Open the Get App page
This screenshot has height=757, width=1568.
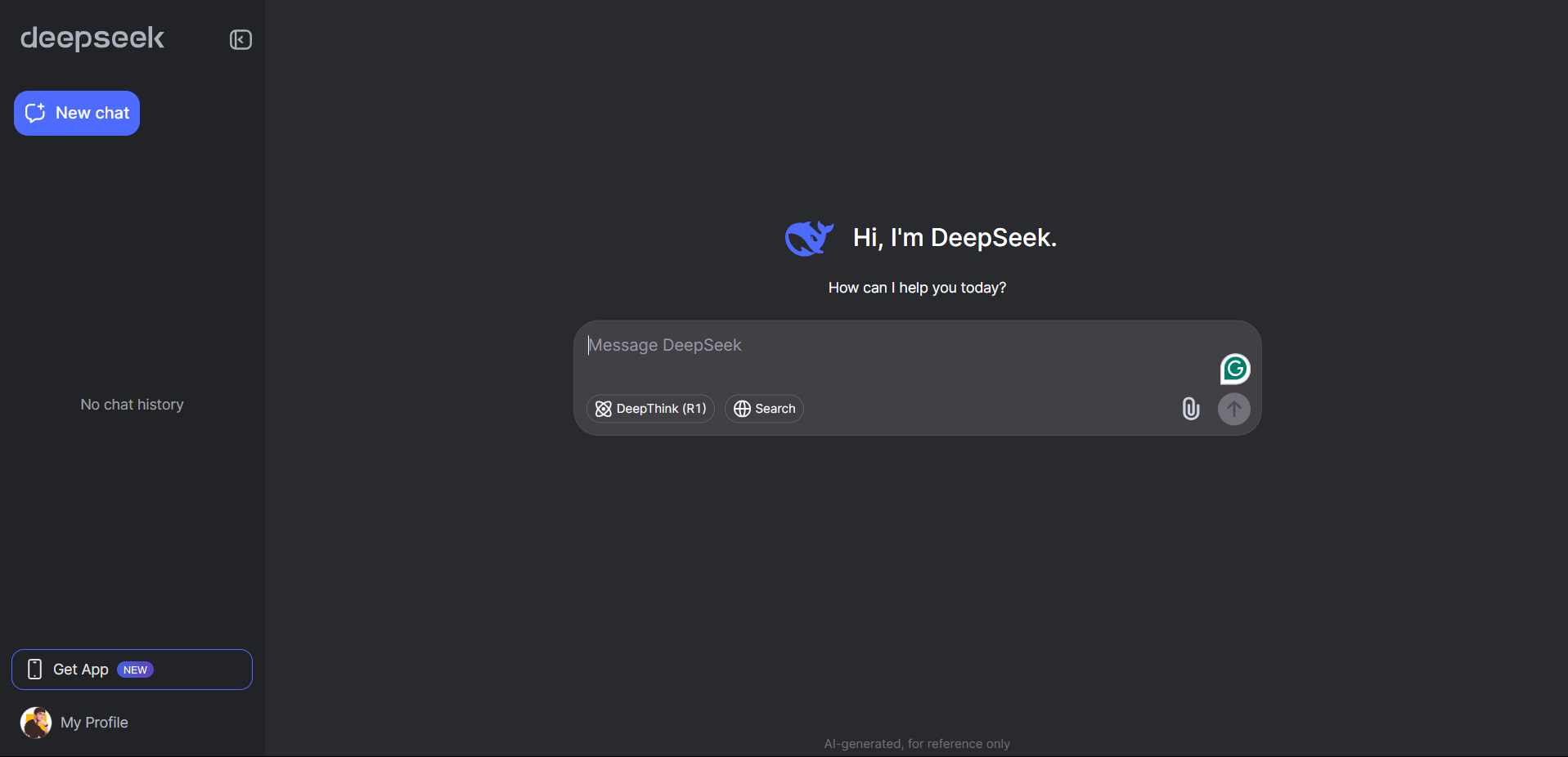click(x=81, y=669)
